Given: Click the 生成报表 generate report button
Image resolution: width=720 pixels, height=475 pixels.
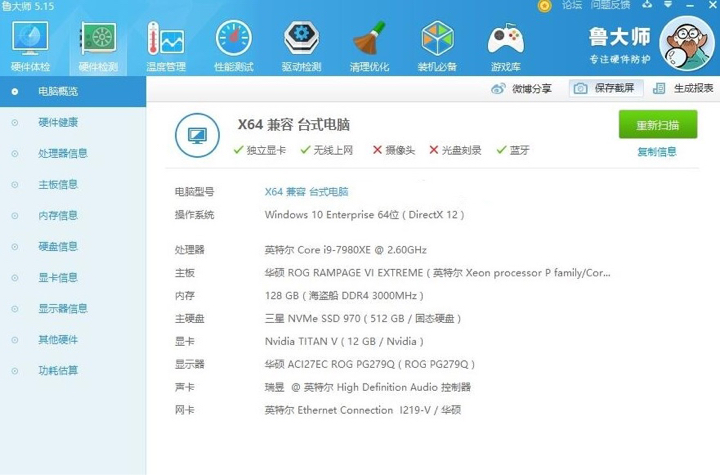Looking at the screenshot, I should point(683,88).
